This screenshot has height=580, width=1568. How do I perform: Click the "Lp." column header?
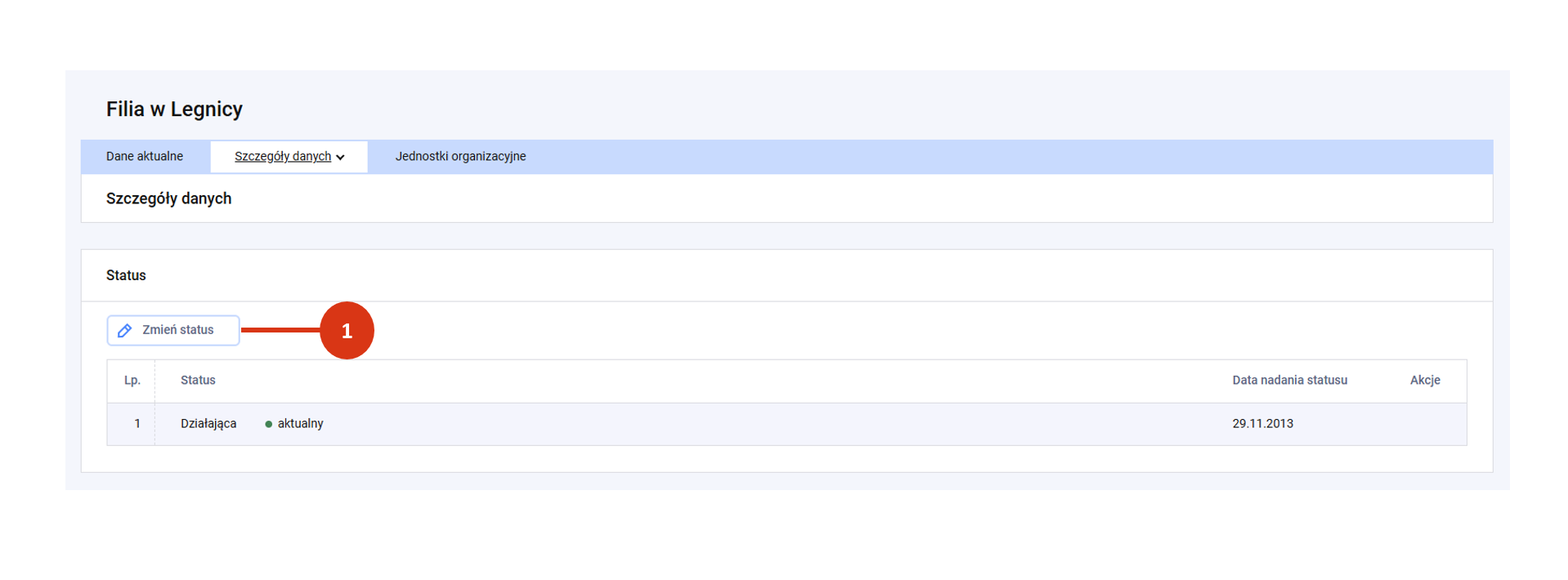click(x=132, y=381)
